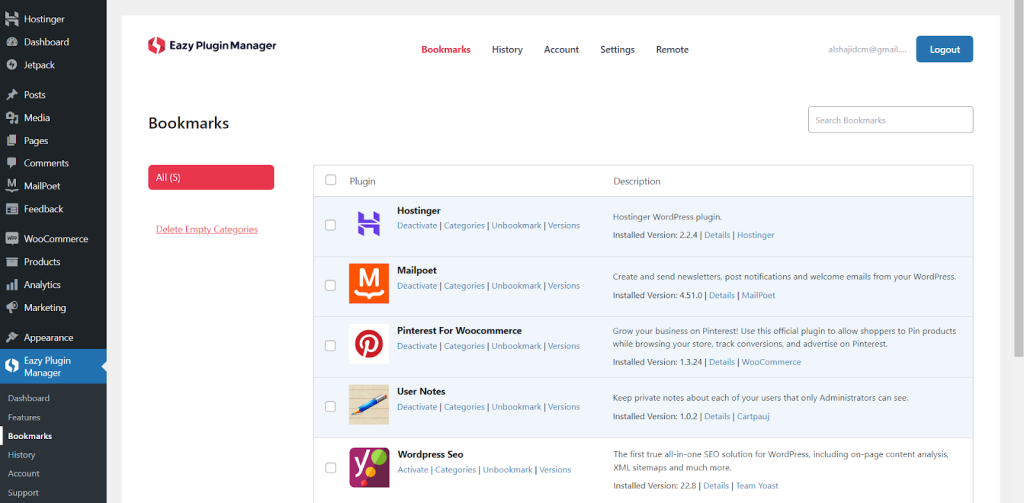Click the Mailpoet plugin logo thumbnail
The width and height of the screenshot is (1024, 503).
coord(369,284)
